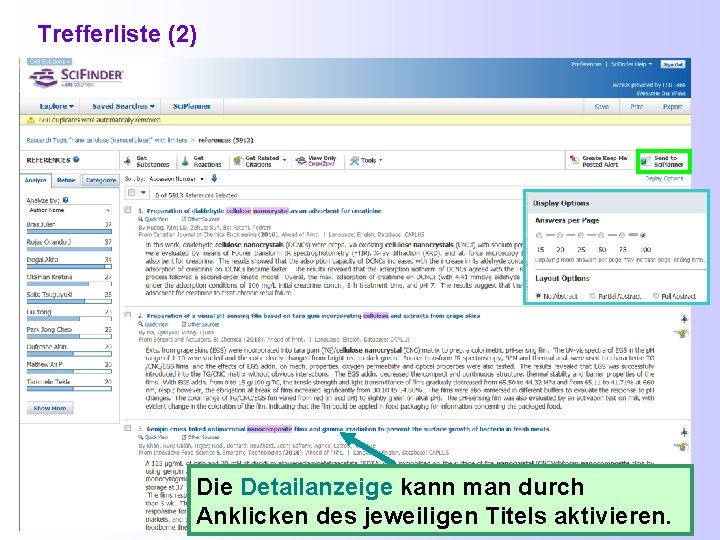Reverse sort order with blue arrow
Viewport: 720px width, 540px height.
214,178
